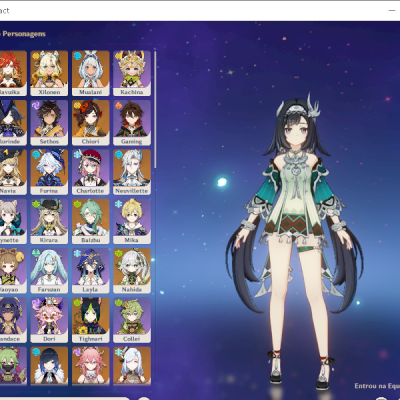This screenshot has height=400, width=400.
Task: Pick Neuvillette character portrait
Action: point(132,172)
